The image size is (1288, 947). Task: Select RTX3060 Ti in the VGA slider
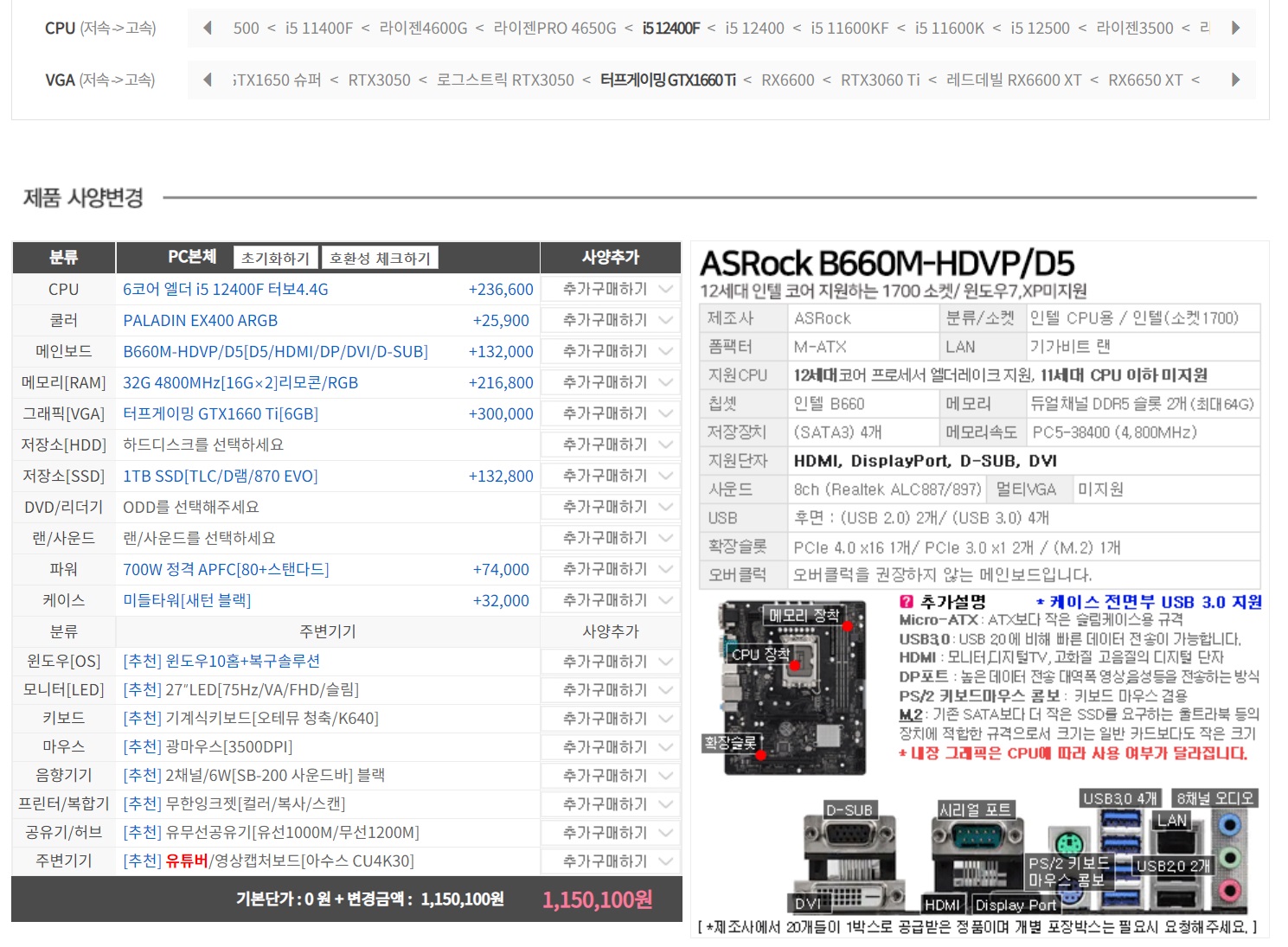click(x=880, y=80)
